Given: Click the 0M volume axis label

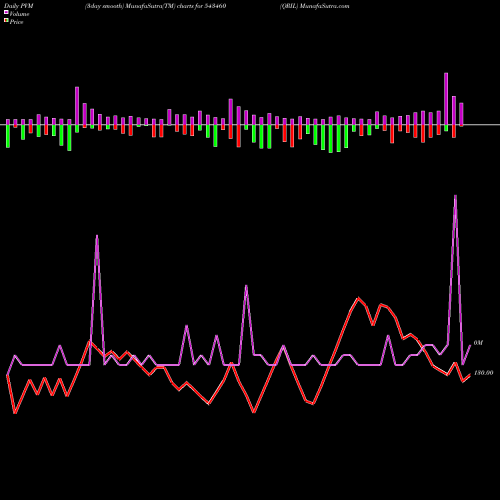Looking at the screenshot, I should click(478, 343).
